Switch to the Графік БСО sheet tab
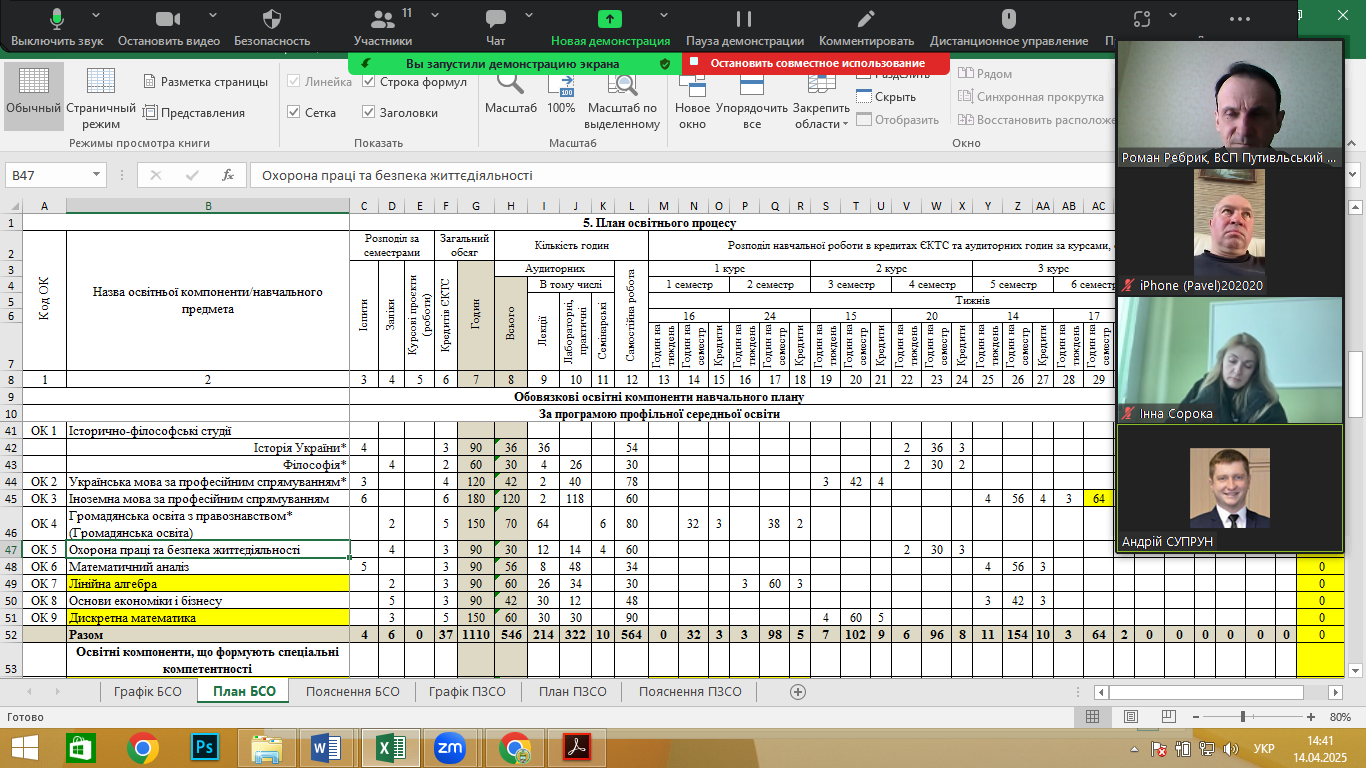Screen dimensions: 1366x768 click(146, 691)
